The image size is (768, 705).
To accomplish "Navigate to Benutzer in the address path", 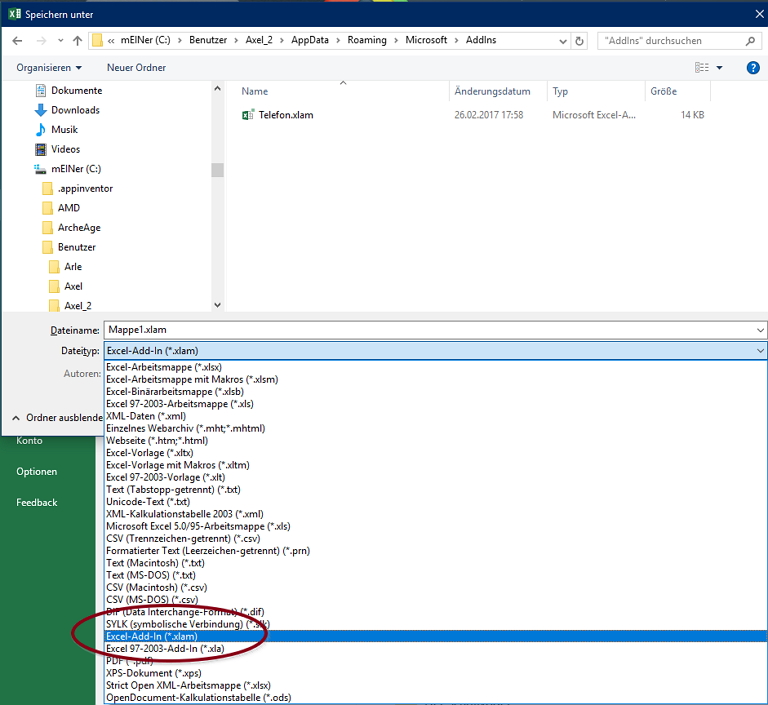I will click(208, 40).
